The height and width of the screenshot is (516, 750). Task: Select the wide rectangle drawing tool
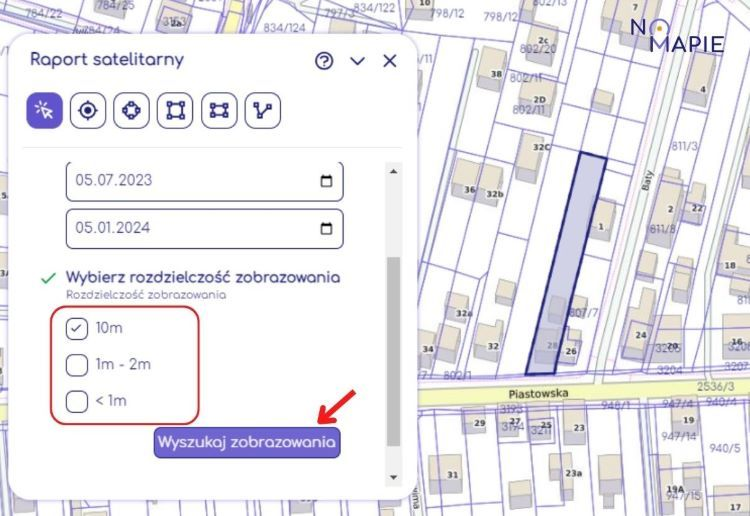click(x=219, y=110)
